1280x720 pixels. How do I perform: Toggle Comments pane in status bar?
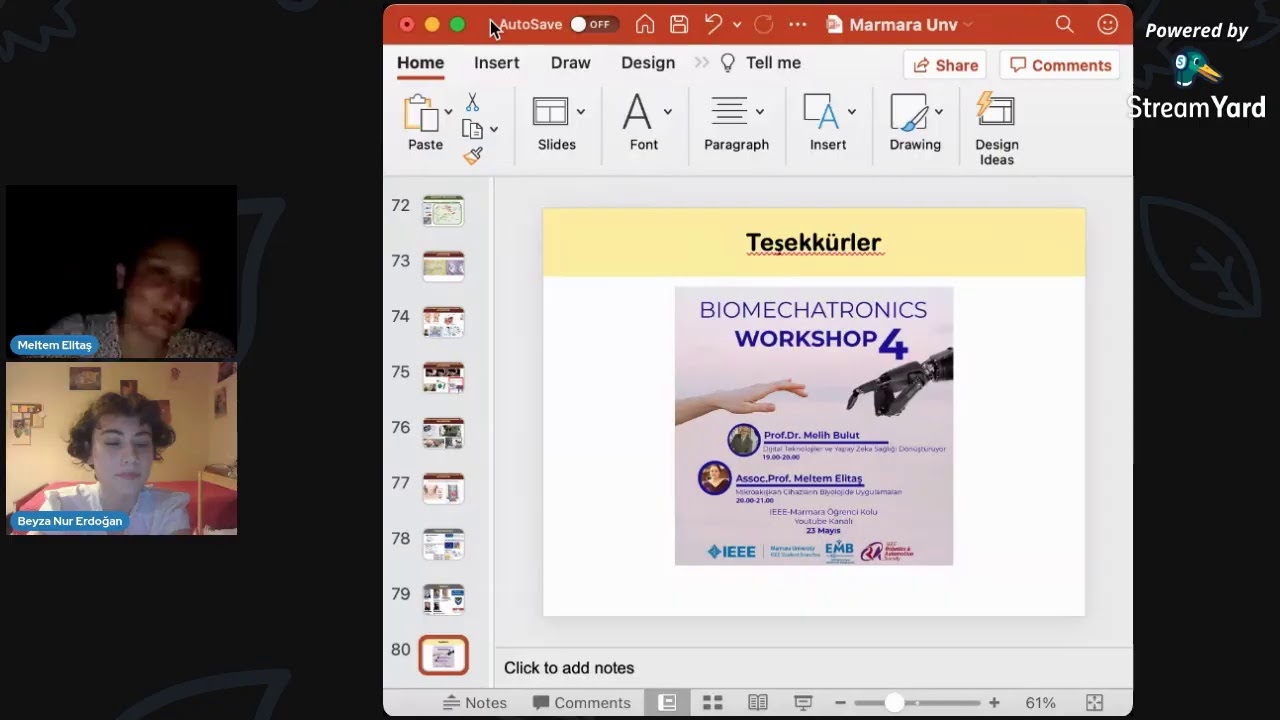[581, 703]
